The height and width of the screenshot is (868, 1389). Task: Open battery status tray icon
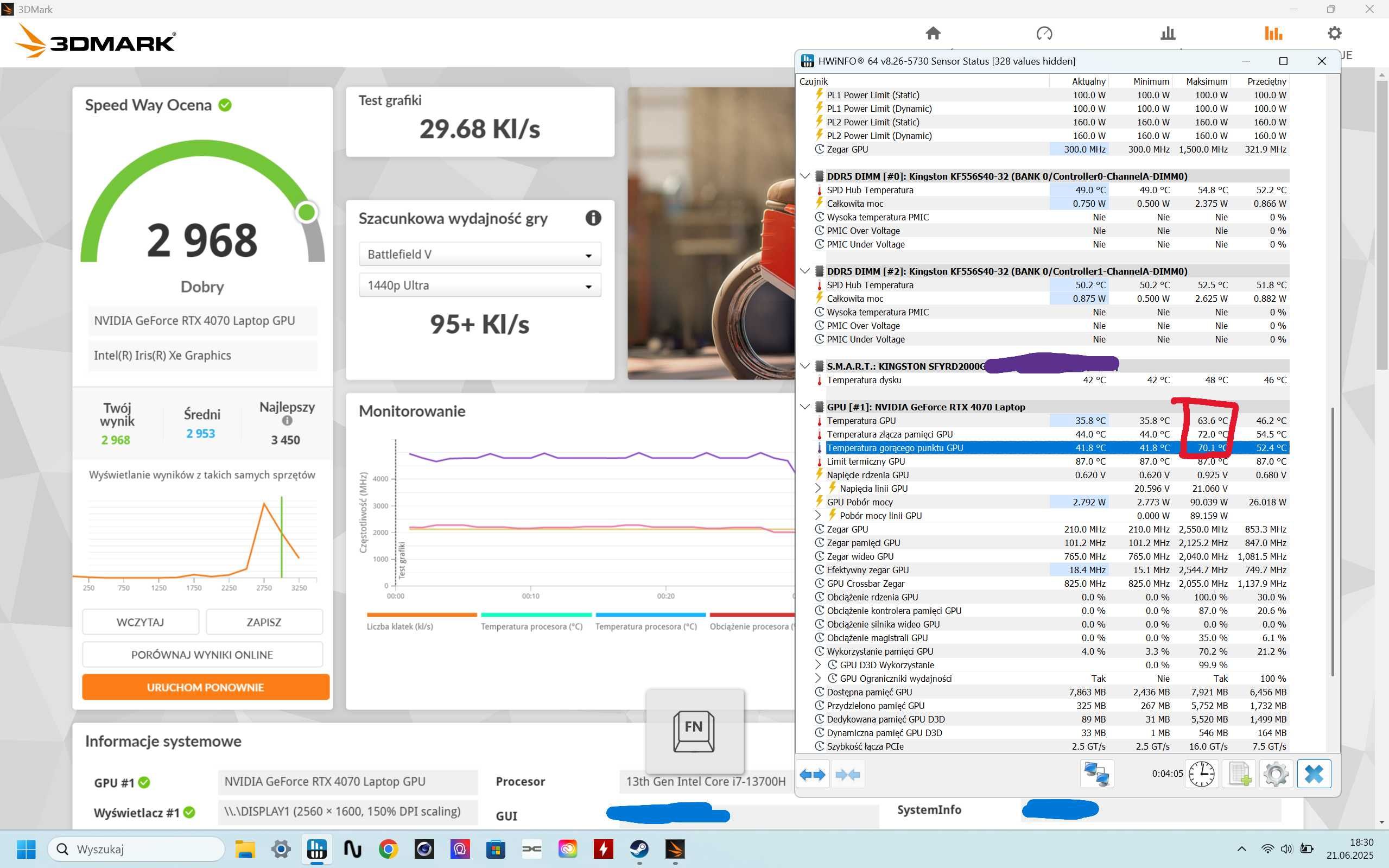[x=1307, y=849]
